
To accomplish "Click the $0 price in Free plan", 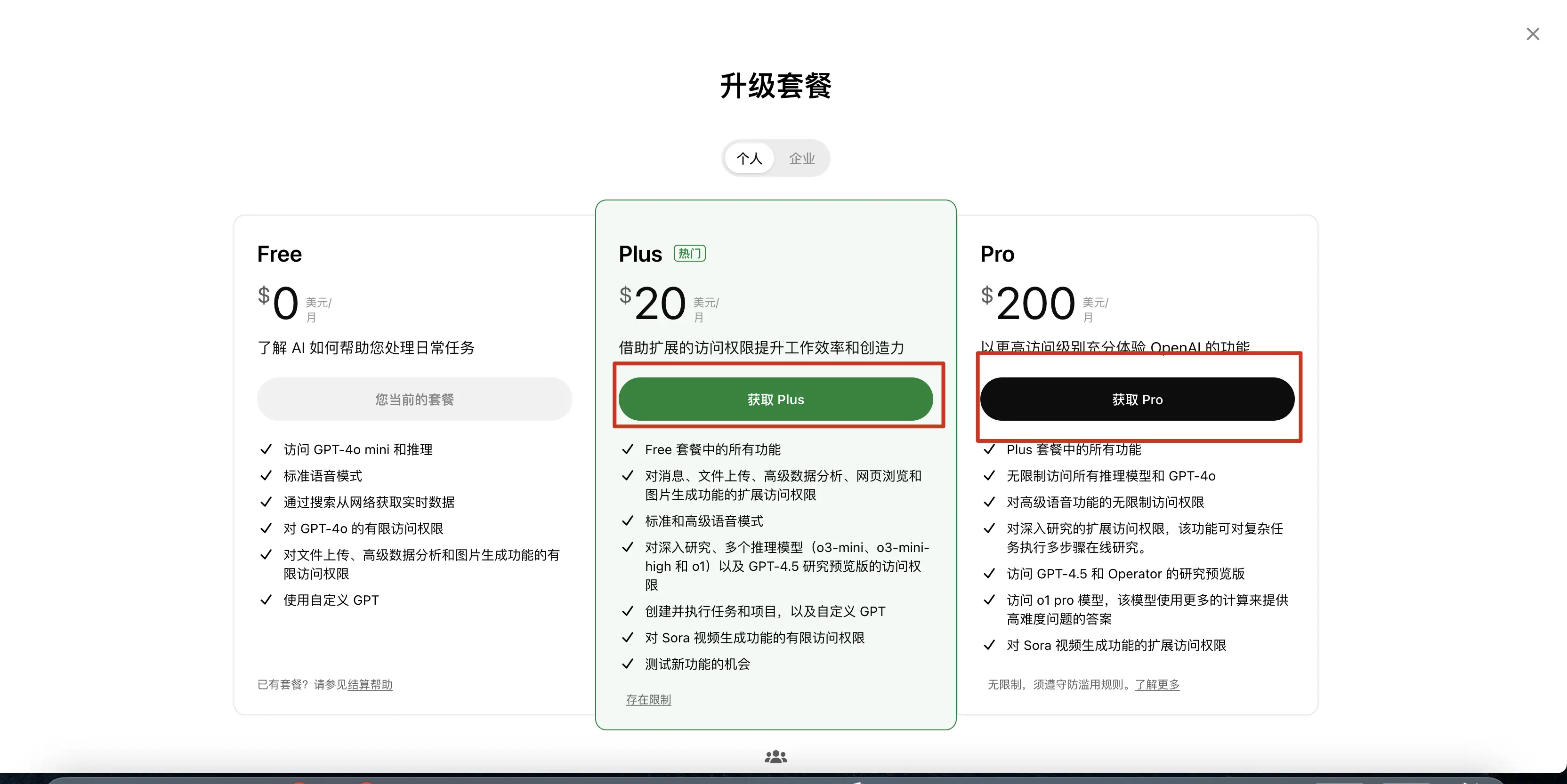I will 279,303.
